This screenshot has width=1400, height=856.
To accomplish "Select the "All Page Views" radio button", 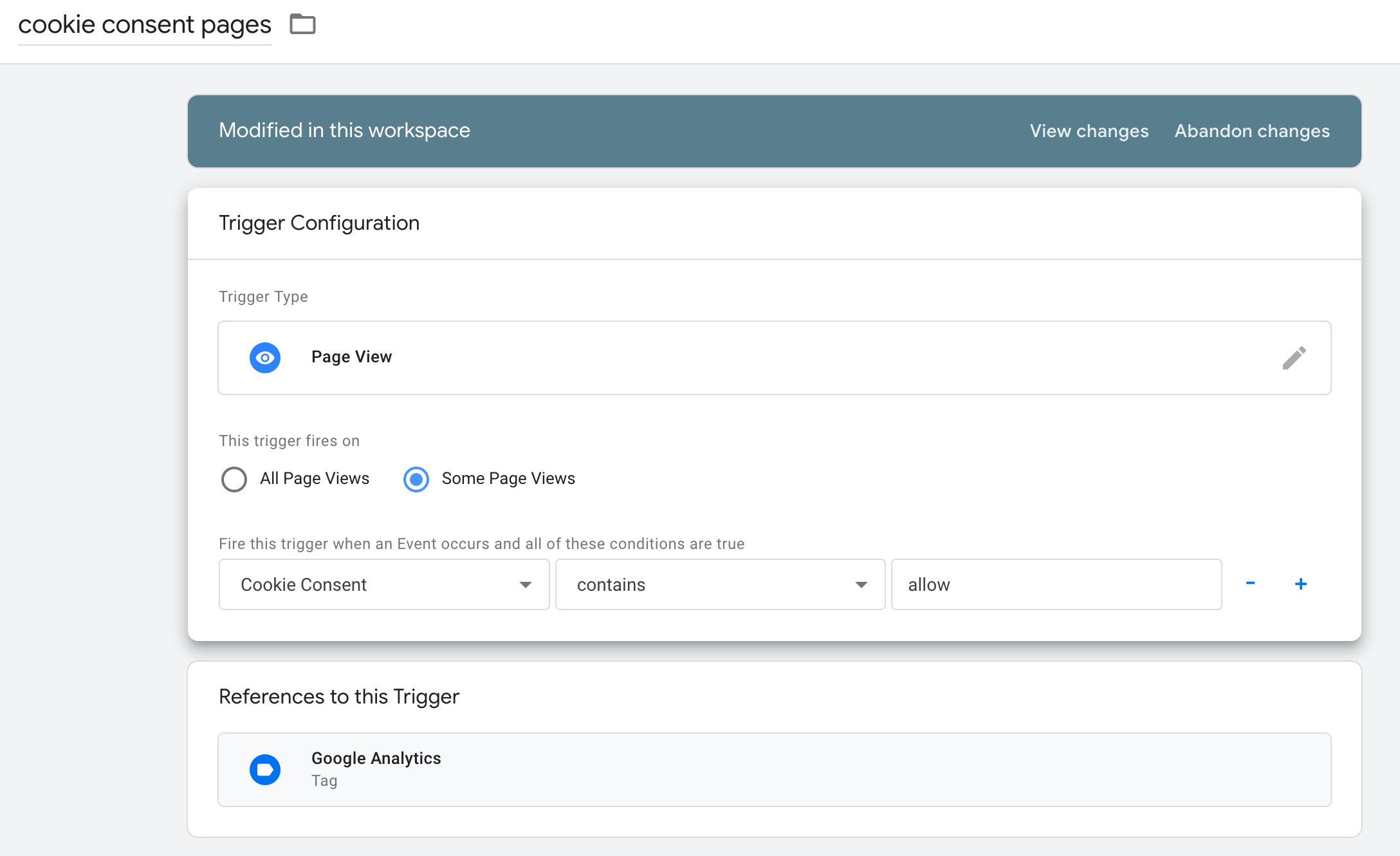I will pos(234,479).
